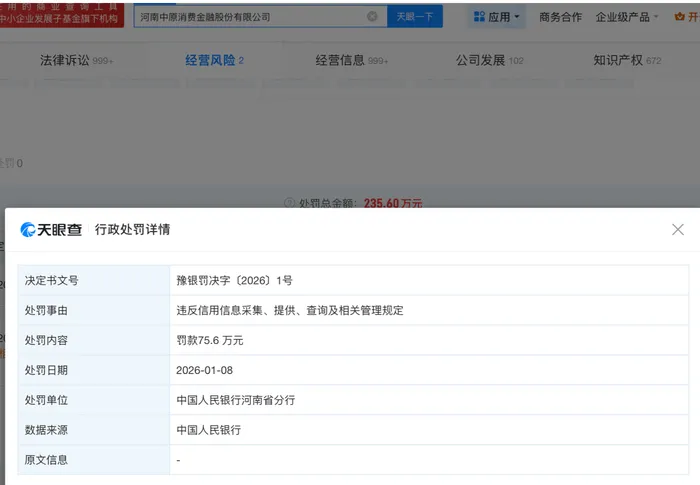Switch to the 经营信息 tab
The height and width of the screenshot is (485, 700).
coord(352,60)
